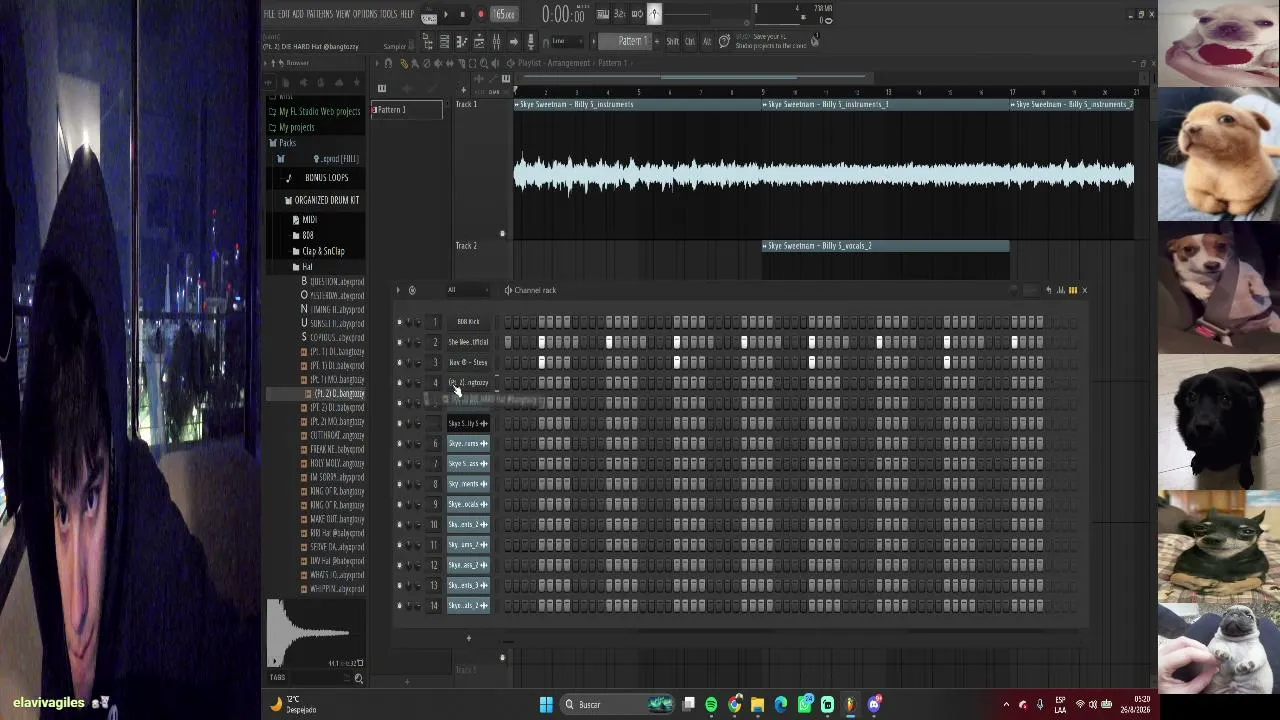Open the OPTIONS menu

pyautogui.click(x=365, y=14)
